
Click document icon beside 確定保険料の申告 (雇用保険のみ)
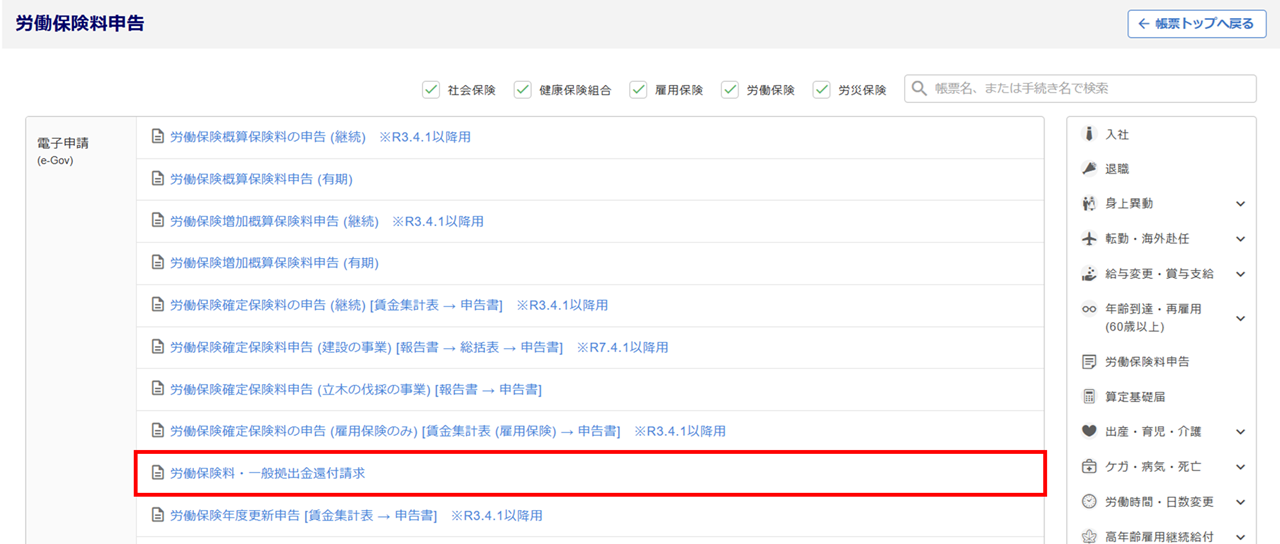[157, 431]
